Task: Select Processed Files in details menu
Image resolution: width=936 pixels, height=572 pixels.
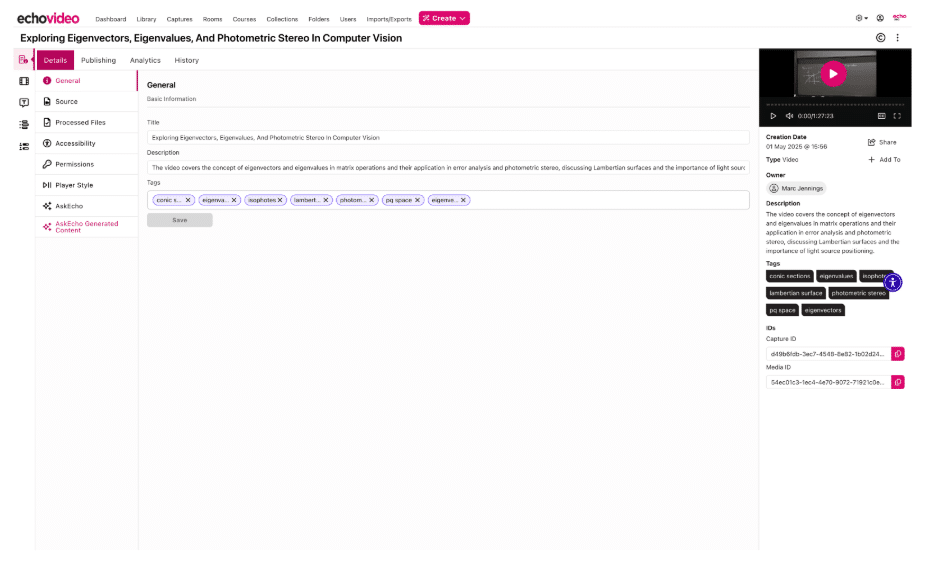Action: click(x=87, y=122)
